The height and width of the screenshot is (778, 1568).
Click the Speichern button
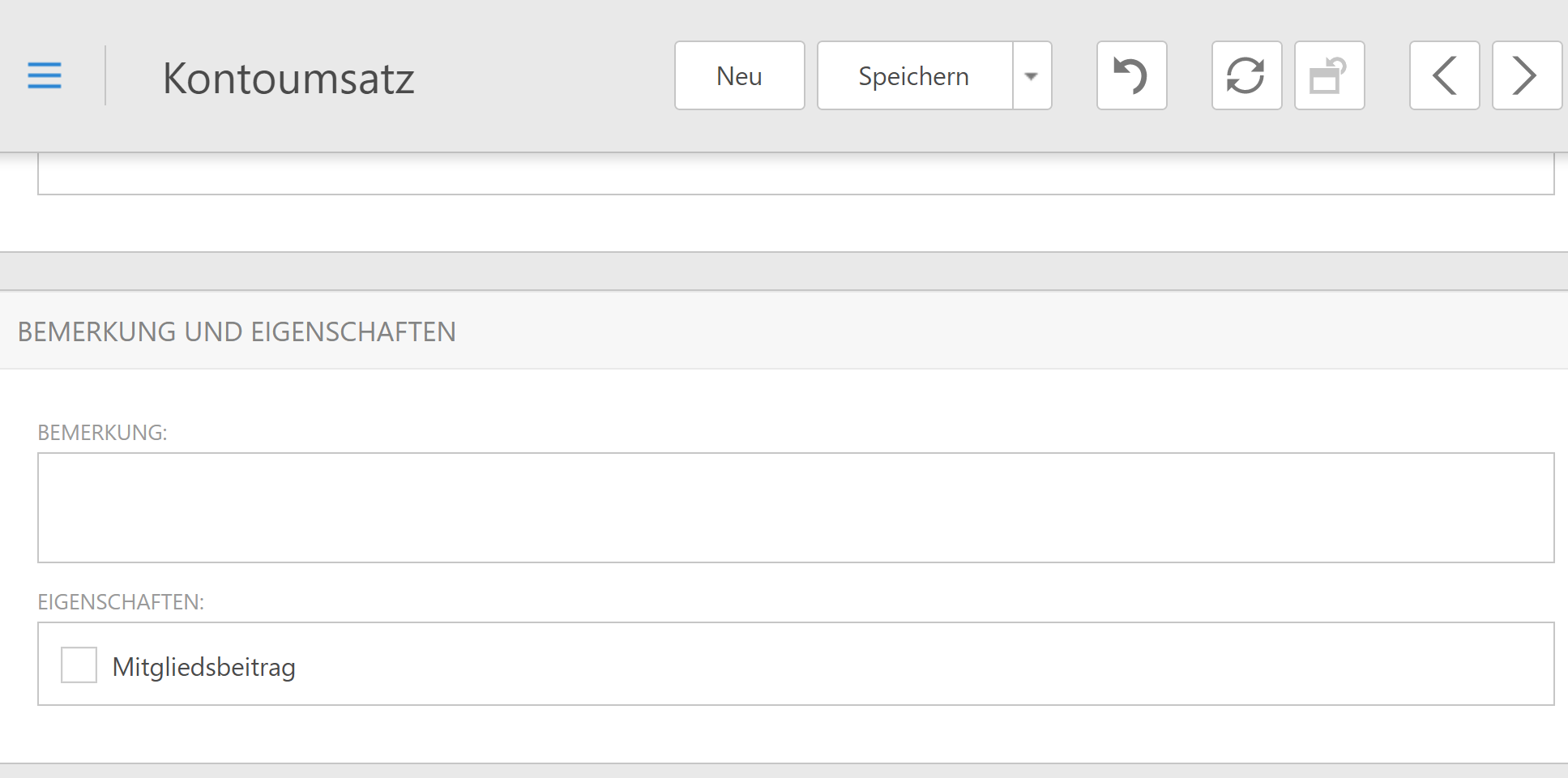914,75
